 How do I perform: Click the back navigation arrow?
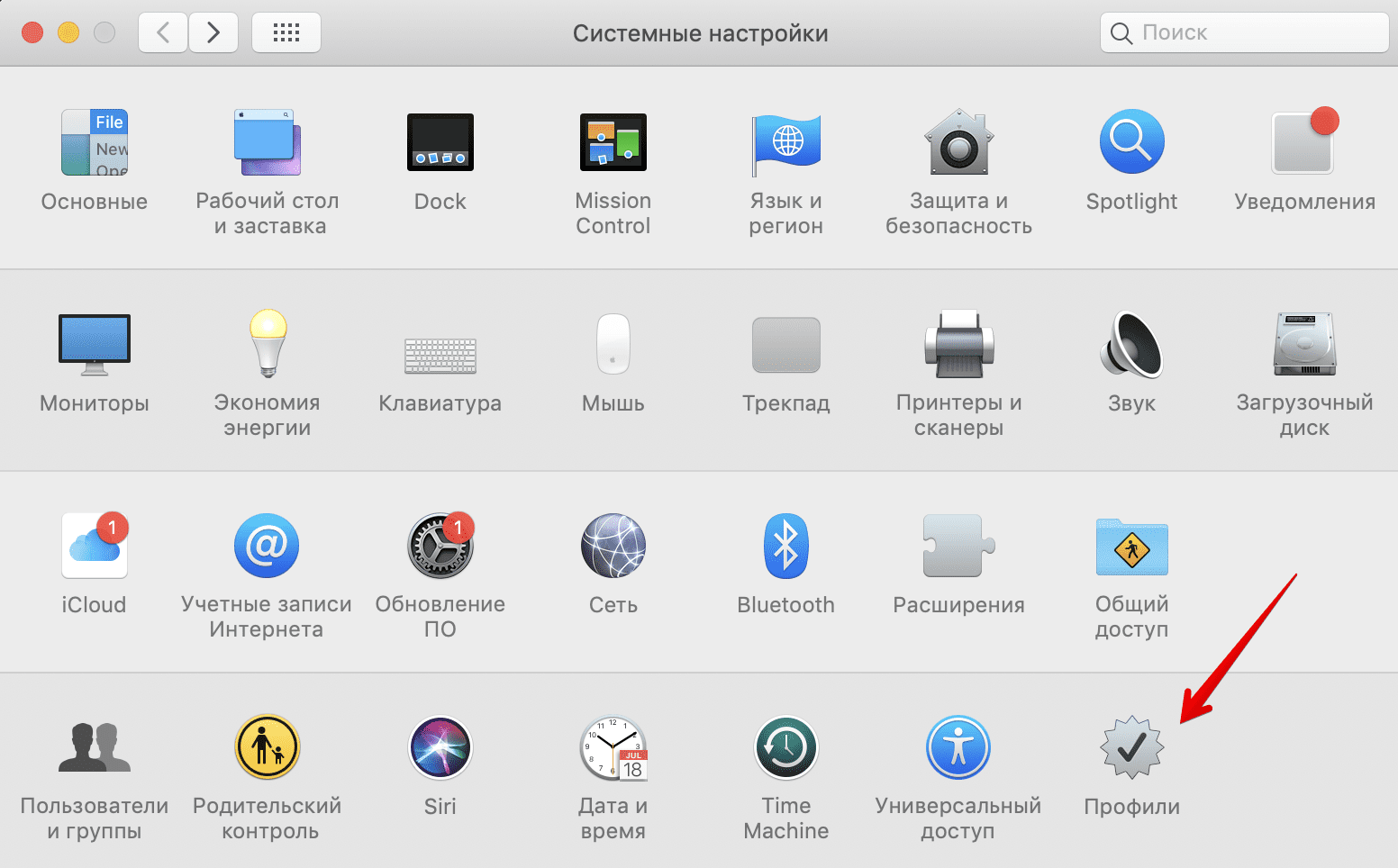pyautogui.click(x=163, y=33)
